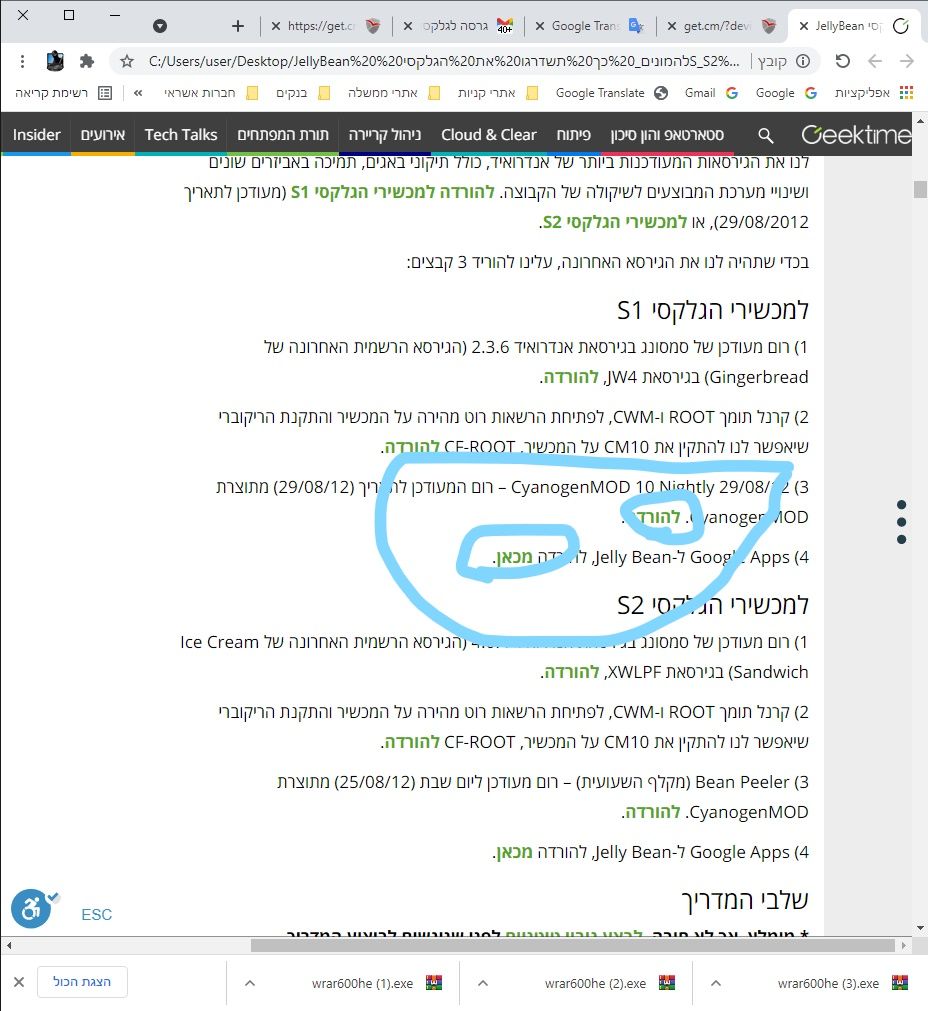Click the profile avatar icon
Image resolution: width=928 pixels, height=1011 pixels.
[x=55, y=61]
